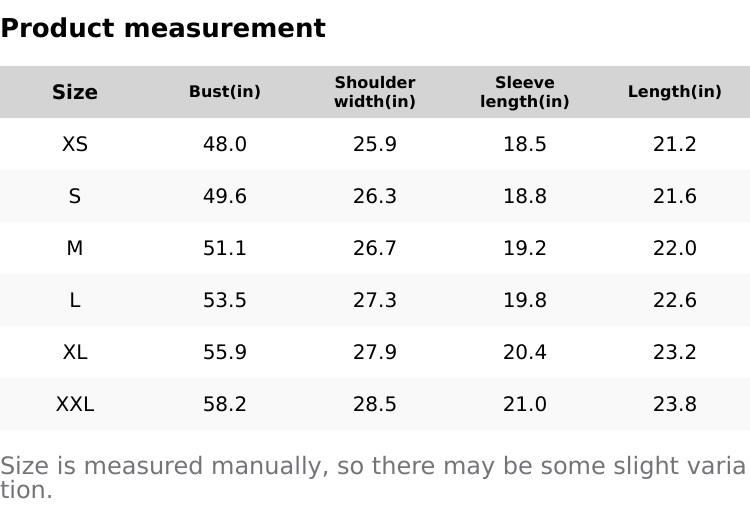Select the L length value 22.6
750x526 pixels.
(675, 300)
